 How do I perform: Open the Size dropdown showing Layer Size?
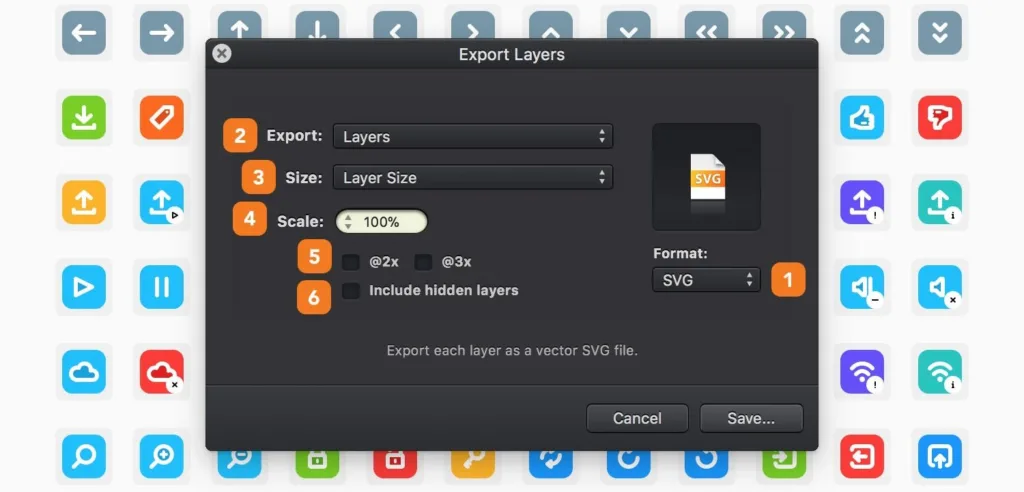(473, 177)
